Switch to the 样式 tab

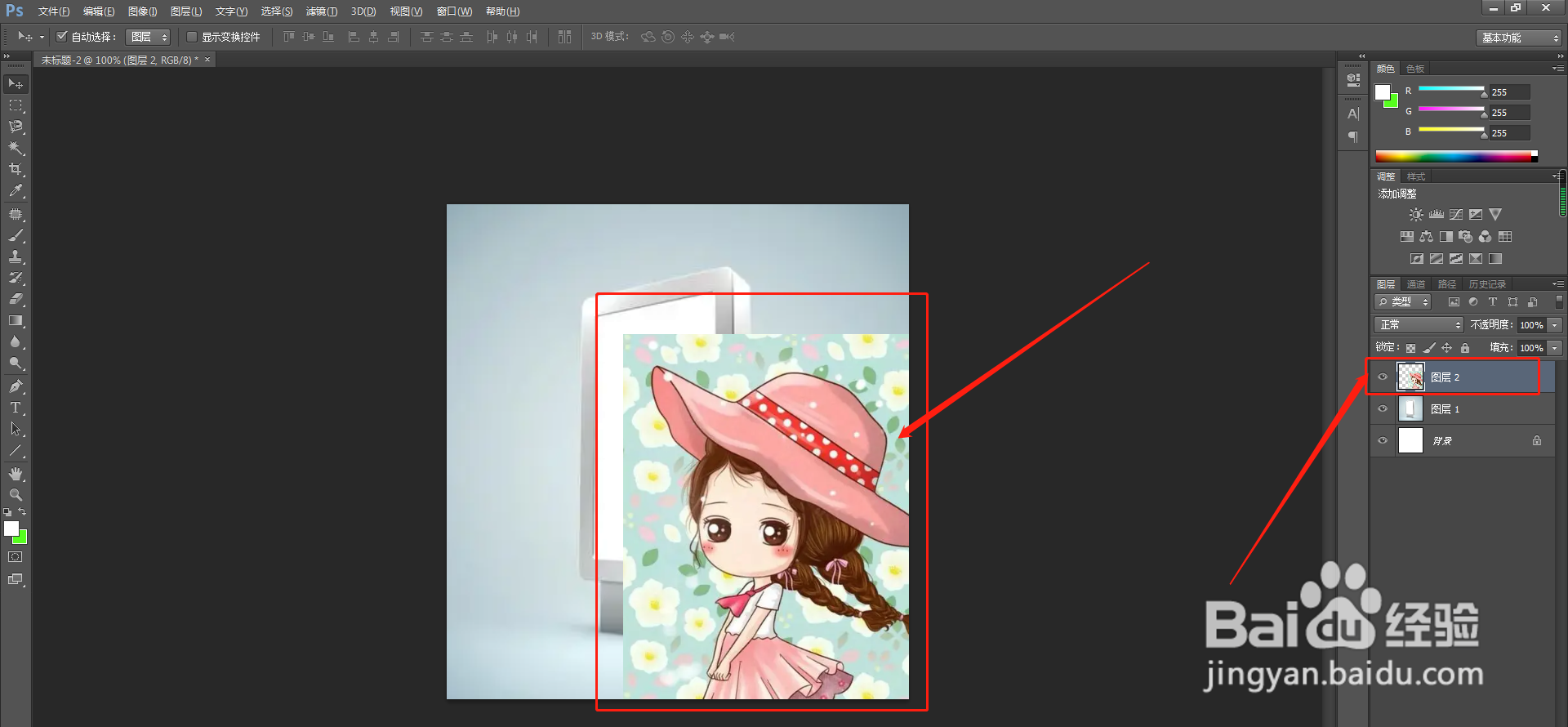click(x=1416, y=176)
